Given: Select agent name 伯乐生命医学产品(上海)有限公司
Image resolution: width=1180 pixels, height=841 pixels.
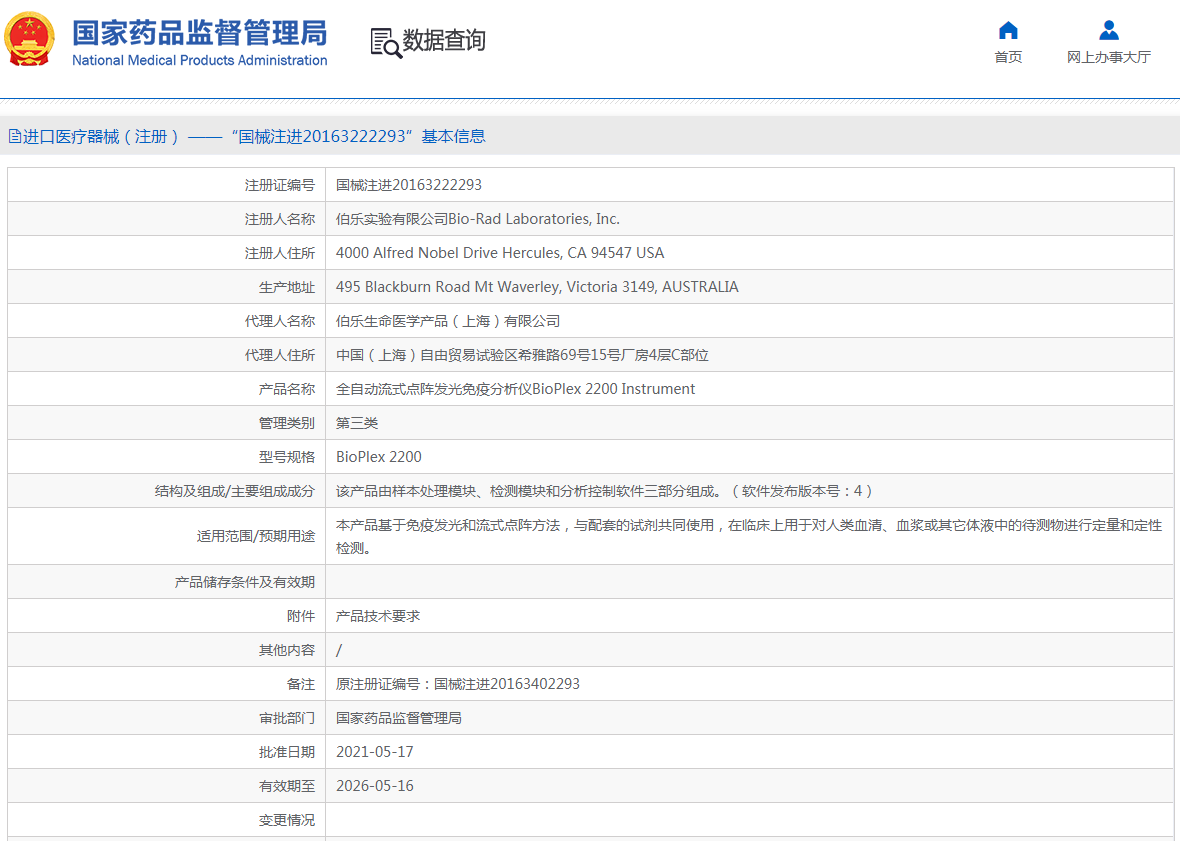Looking at the screenshot, I should click(448, 321).
